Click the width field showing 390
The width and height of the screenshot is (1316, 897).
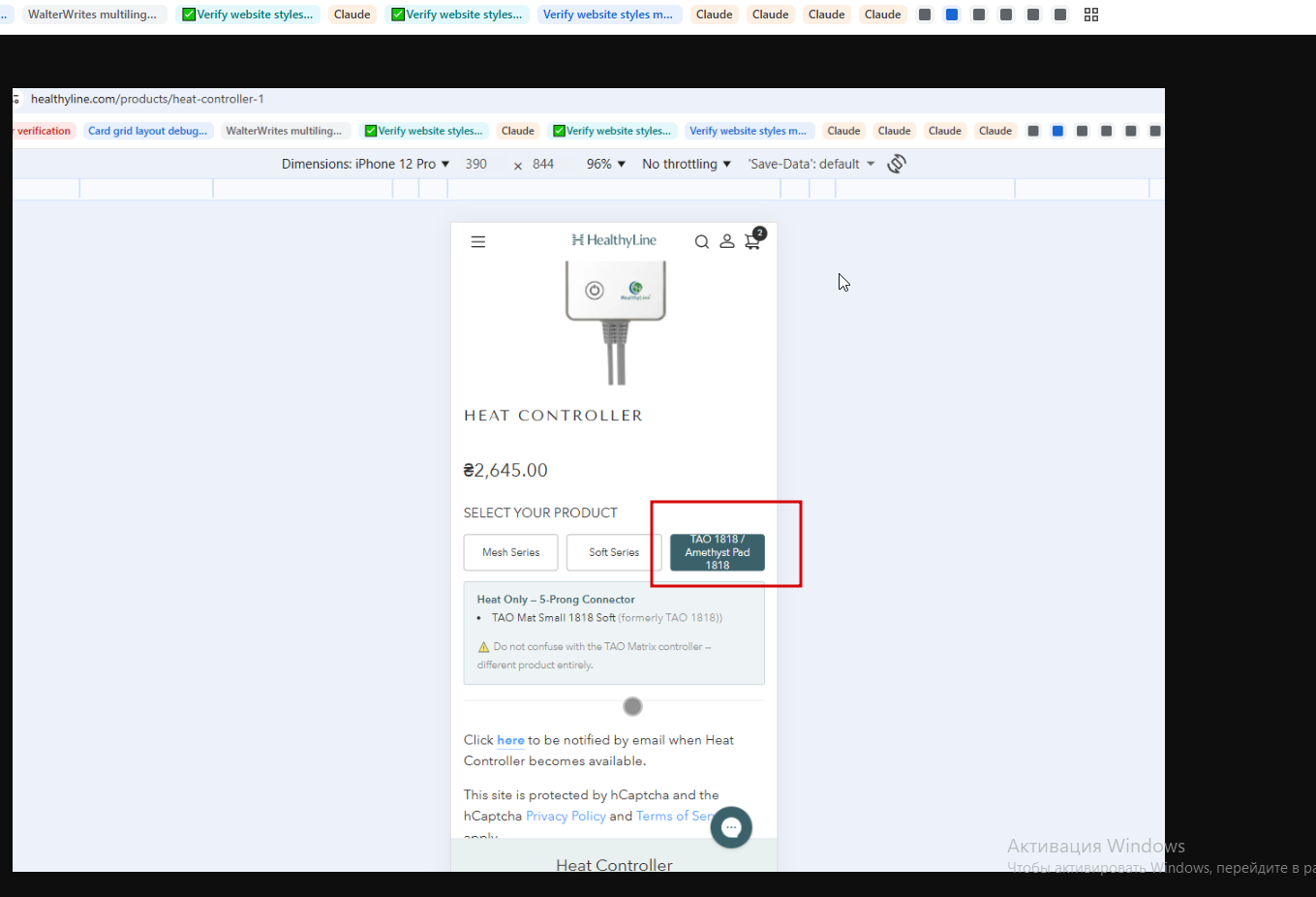[x=476, y=164]
